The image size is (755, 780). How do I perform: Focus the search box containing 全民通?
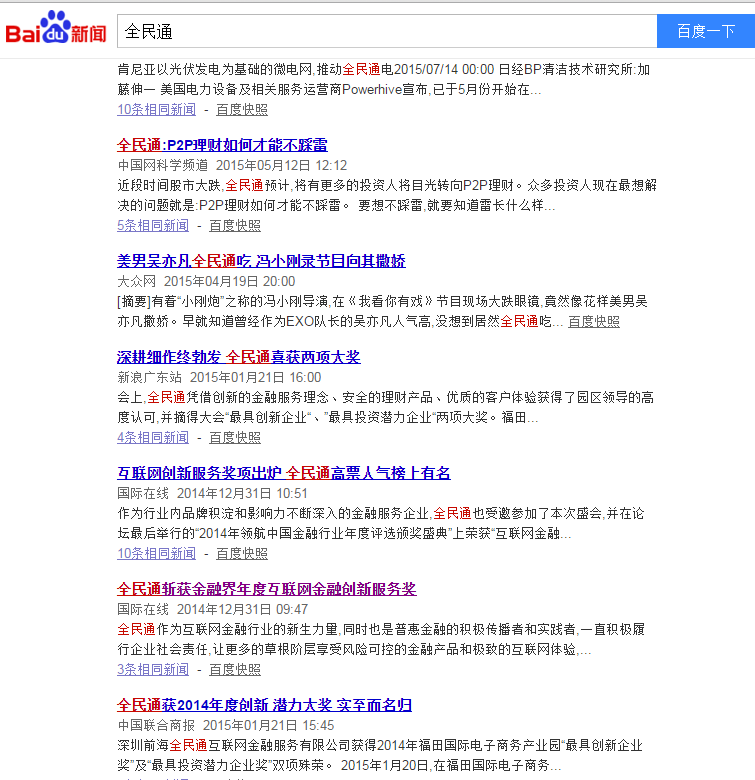coord(387,31)
